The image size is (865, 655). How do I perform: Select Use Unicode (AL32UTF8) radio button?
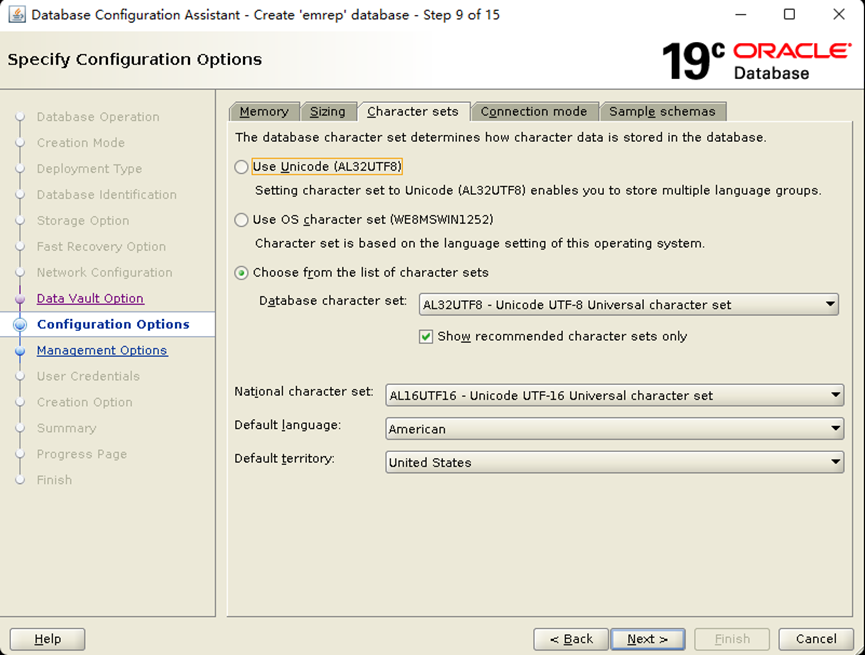click(x=241, y=167)
